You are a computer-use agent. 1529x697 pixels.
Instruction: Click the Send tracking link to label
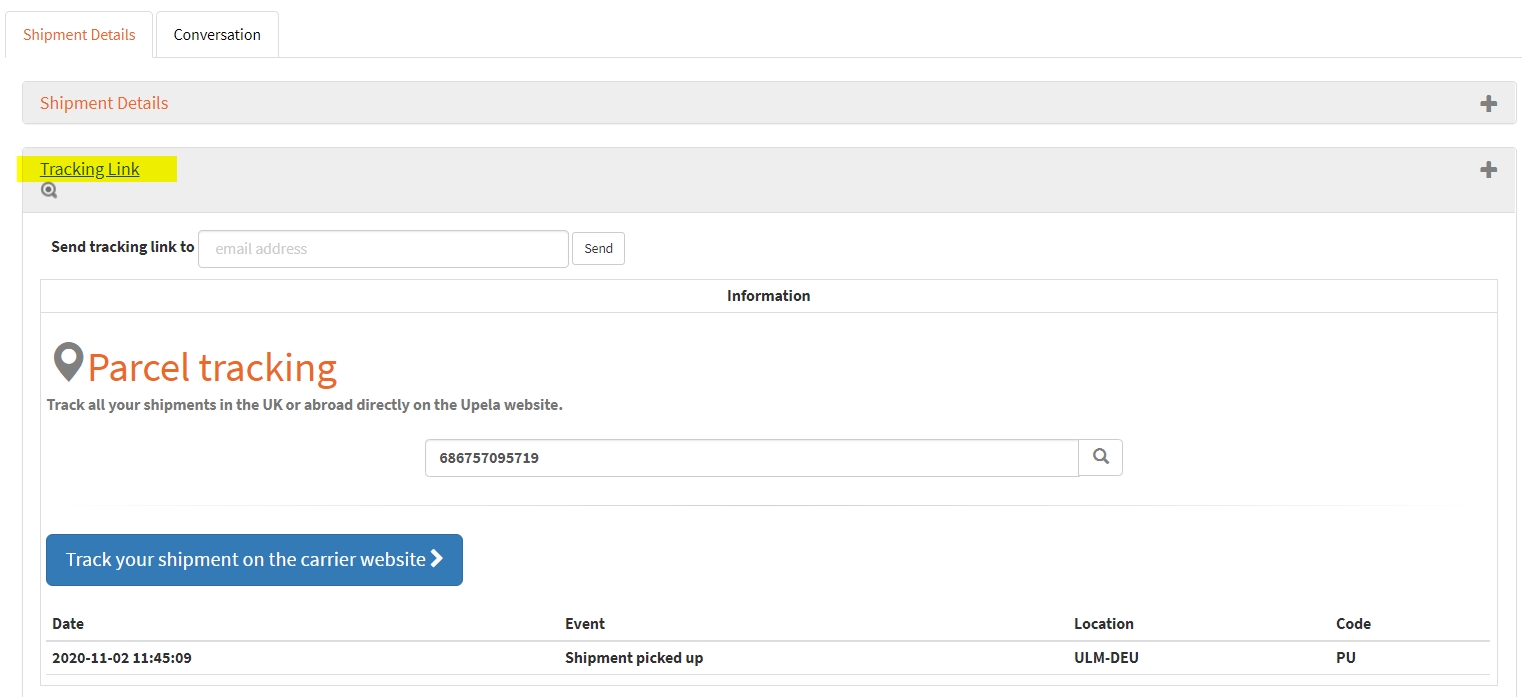tap(123, 247)
